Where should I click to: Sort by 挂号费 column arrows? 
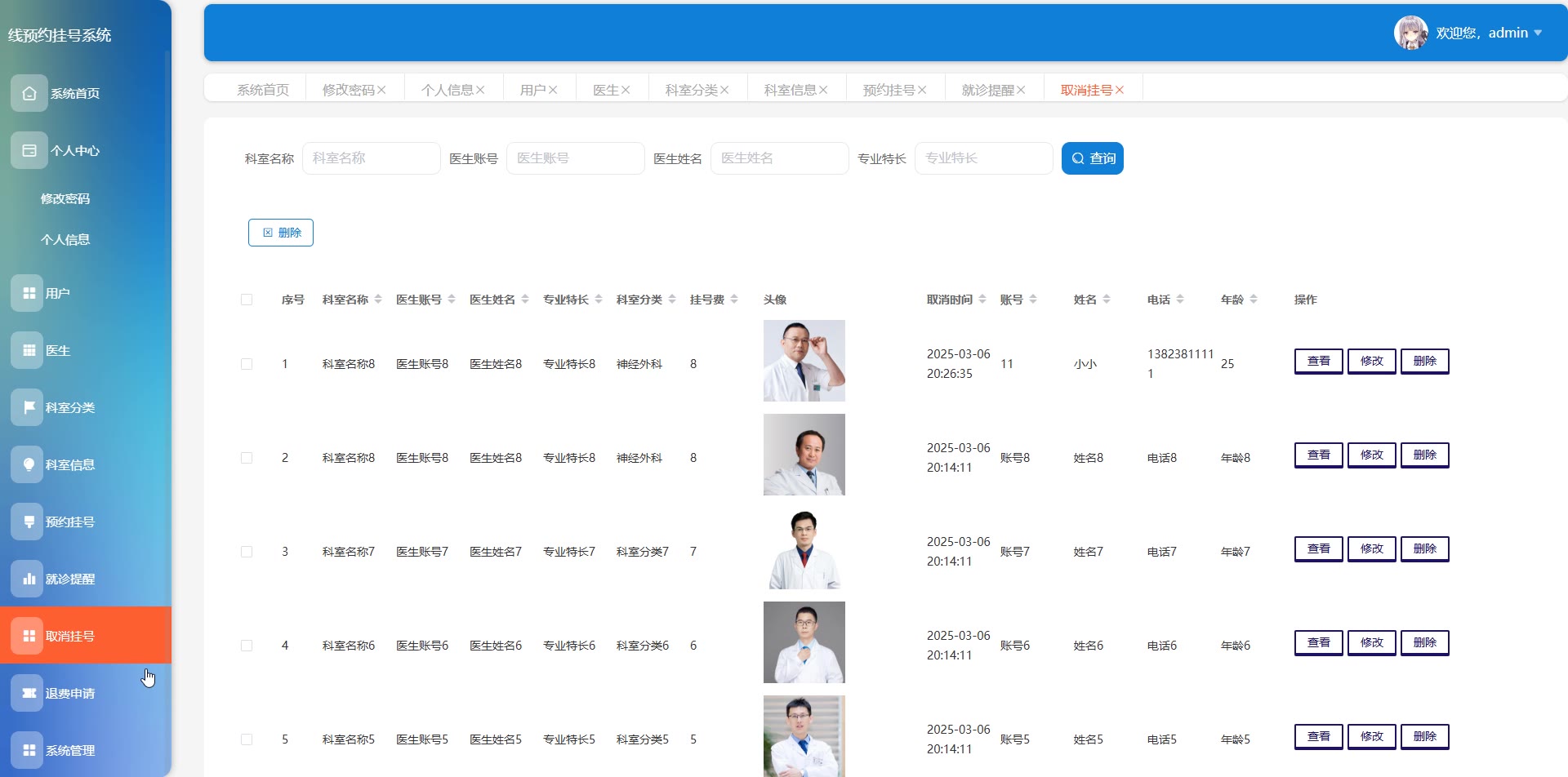click(x=734, y=300)
